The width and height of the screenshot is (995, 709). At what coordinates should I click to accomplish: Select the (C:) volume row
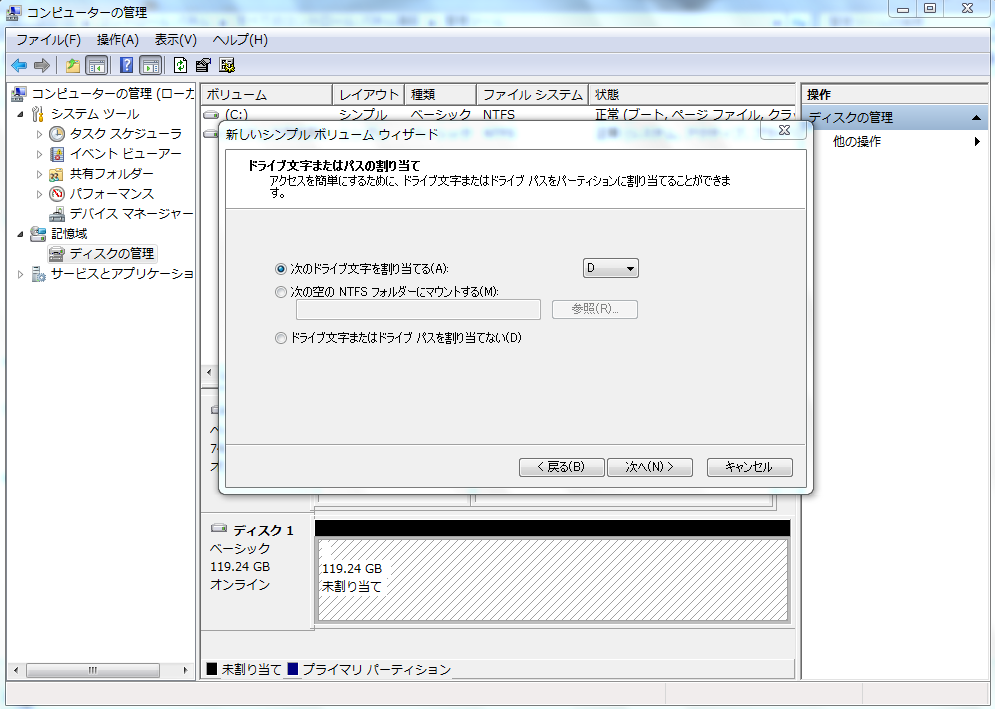click(x=498, y=114)
